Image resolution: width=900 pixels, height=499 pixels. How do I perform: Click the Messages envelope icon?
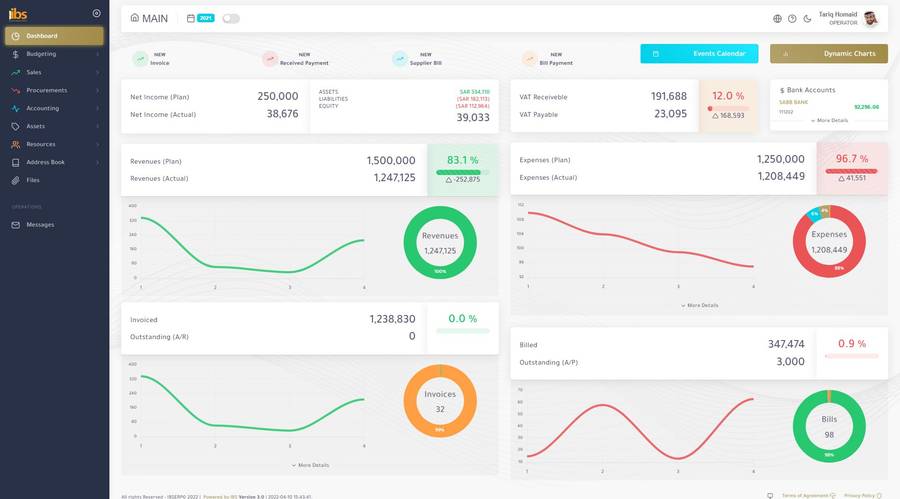pos(15,225)
